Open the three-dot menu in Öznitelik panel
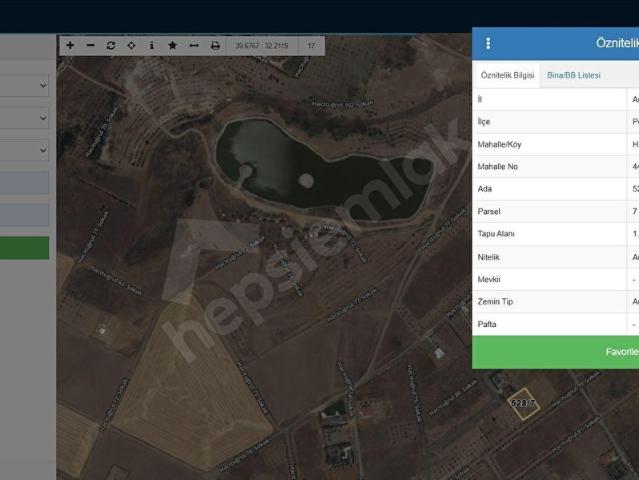Viewport: 639px width, 480px height. [x=488, y=43]
